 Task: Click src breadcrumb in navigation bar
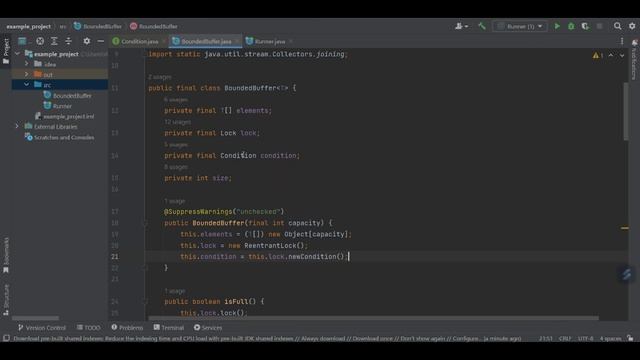[62, 26]
